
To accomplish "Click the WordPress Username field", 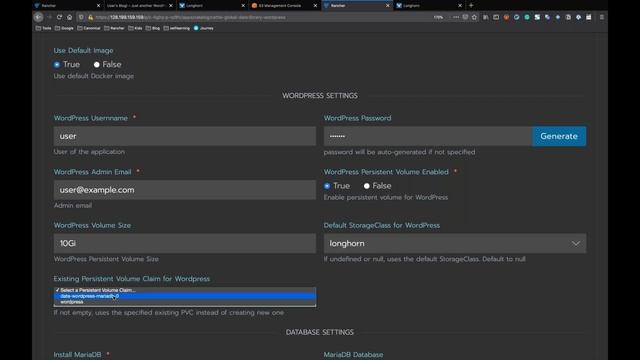I will tap(184, 136).
